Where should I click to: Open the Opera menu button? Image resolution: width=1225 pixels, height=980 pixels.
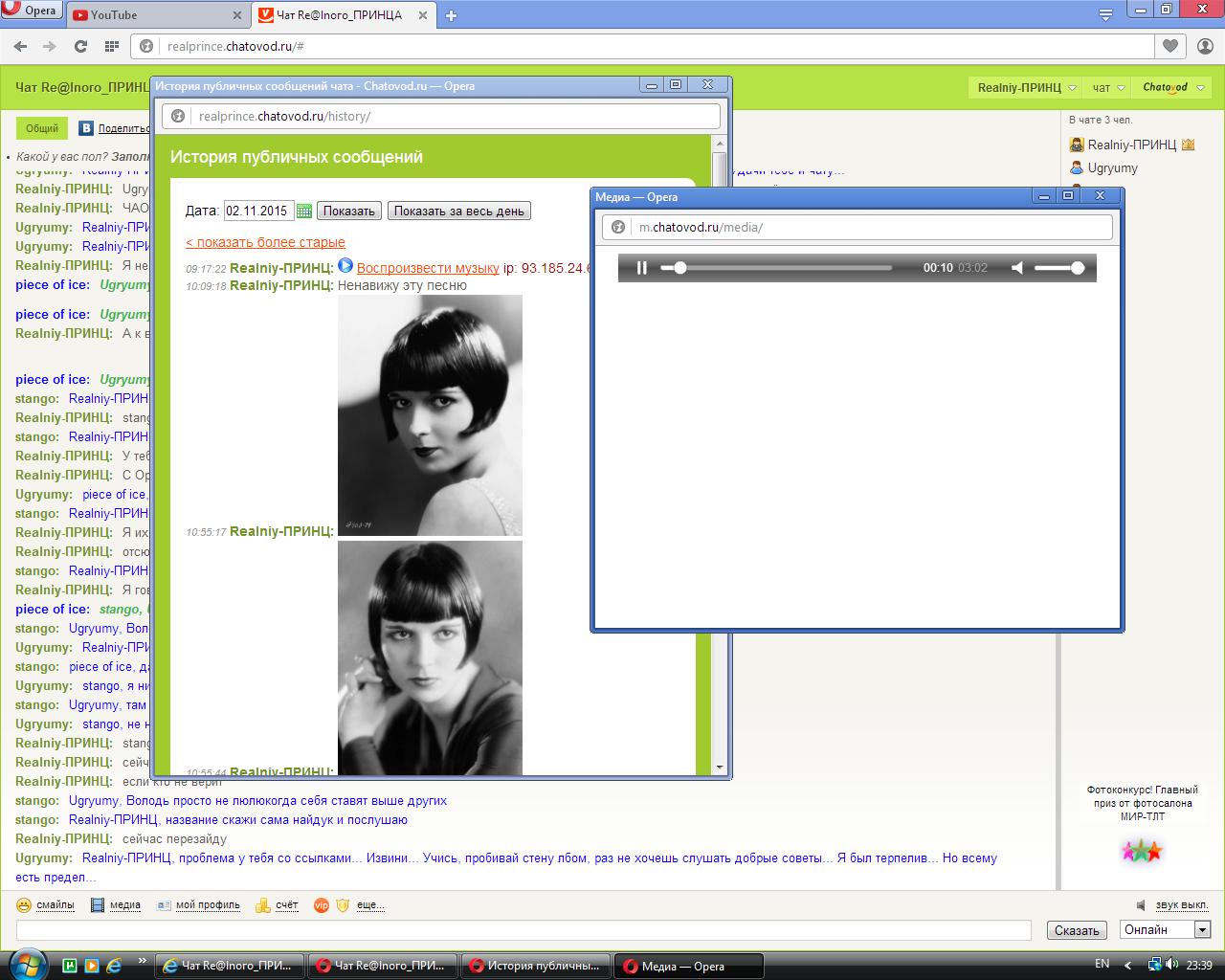point(32,11)
